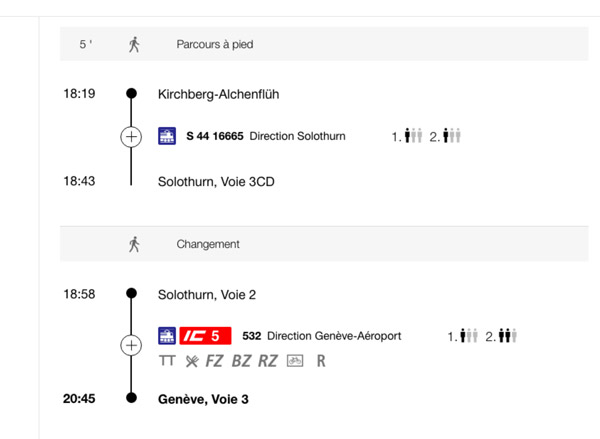Viewport: 600px width, 439px height.
Task: Click second class occupancy icon for IC 5
Action: pyautogui.click(x=501, y=336)
